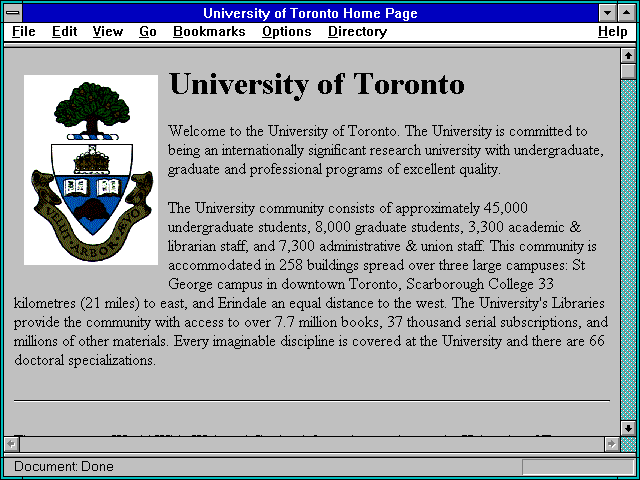Click the title bar minimize down-arrow button
This screenshot has height=480, width=640.
(x=608, y=13)
